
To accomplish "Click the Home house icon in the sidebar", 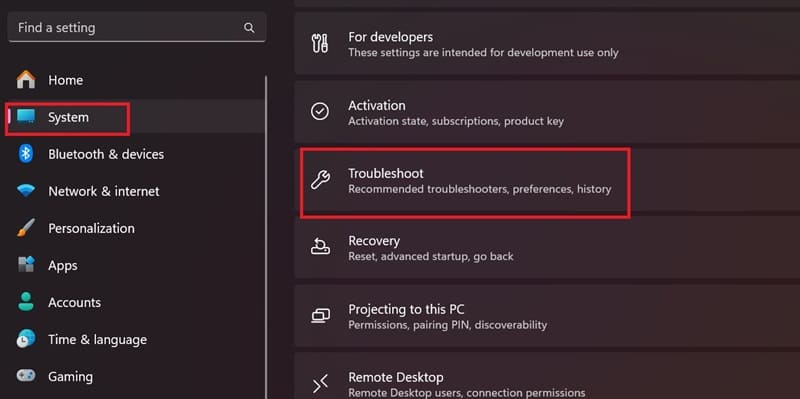I will click(26, 80).
